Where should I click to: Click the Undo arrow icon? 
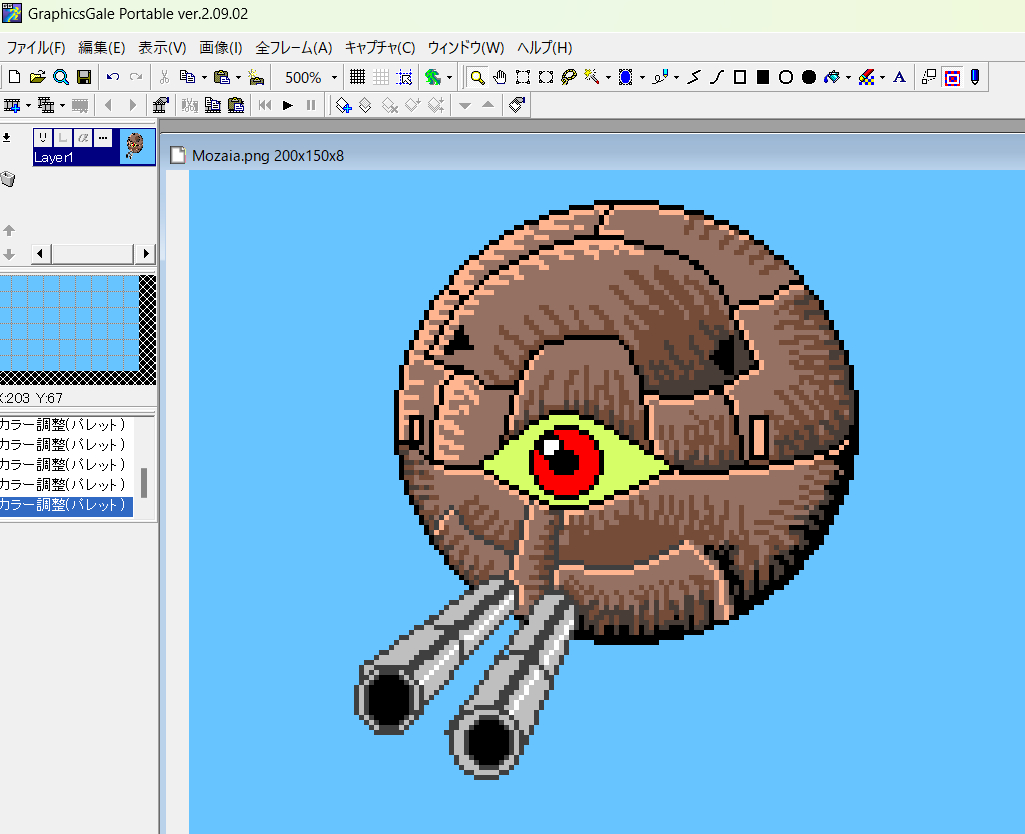tap(112, 77)
